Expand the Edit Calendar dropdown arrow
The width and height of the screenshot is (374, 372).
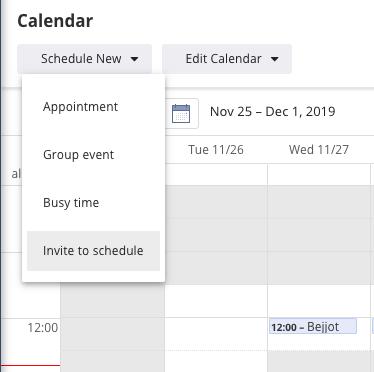point(275,59)
